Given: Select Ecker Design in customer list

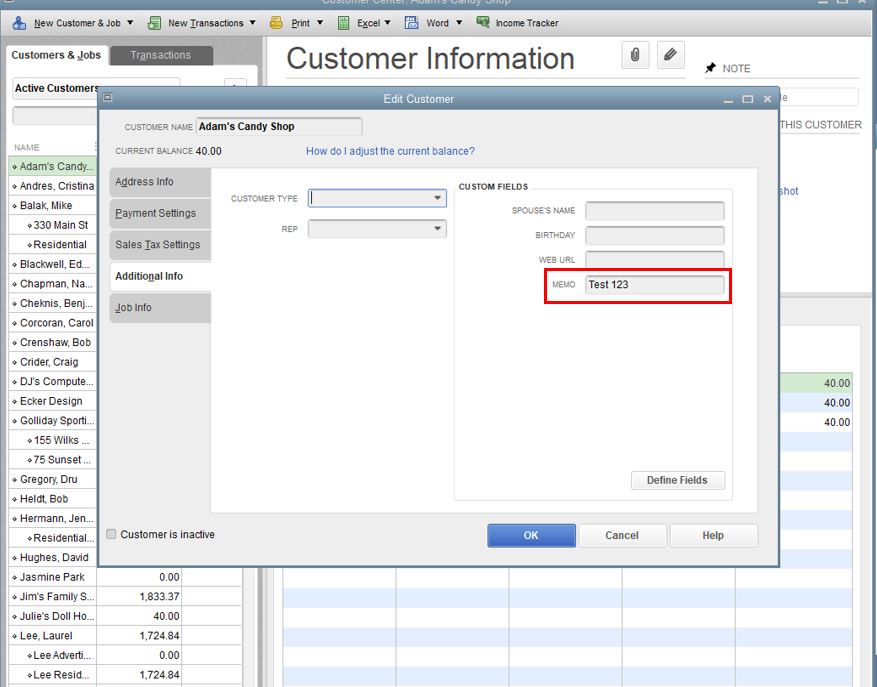Looking at the screenshot, I should (53, 401).
